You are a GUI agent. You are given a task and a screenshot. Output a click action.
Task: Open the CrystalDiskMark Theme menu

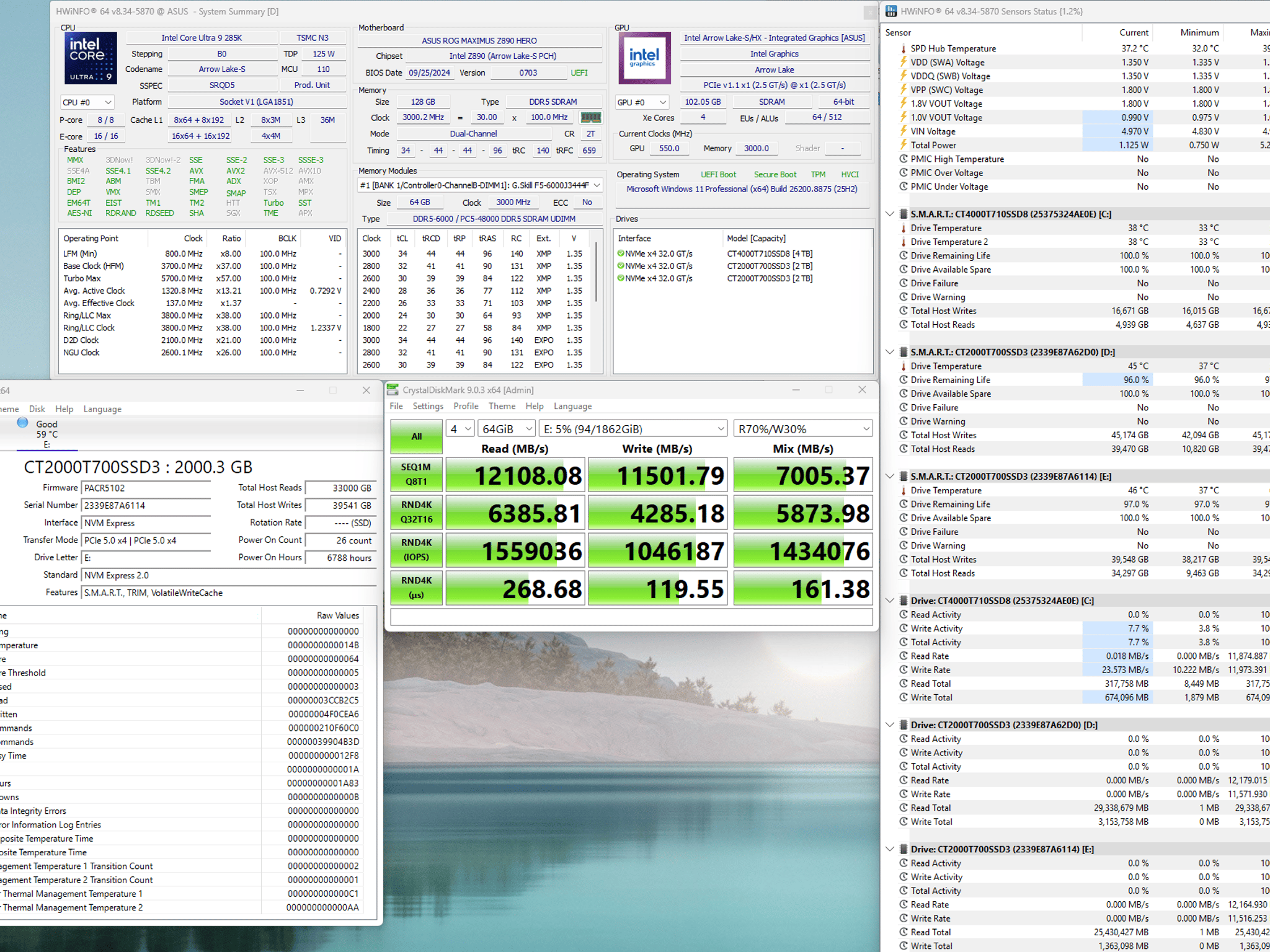(x=502, y=407)
